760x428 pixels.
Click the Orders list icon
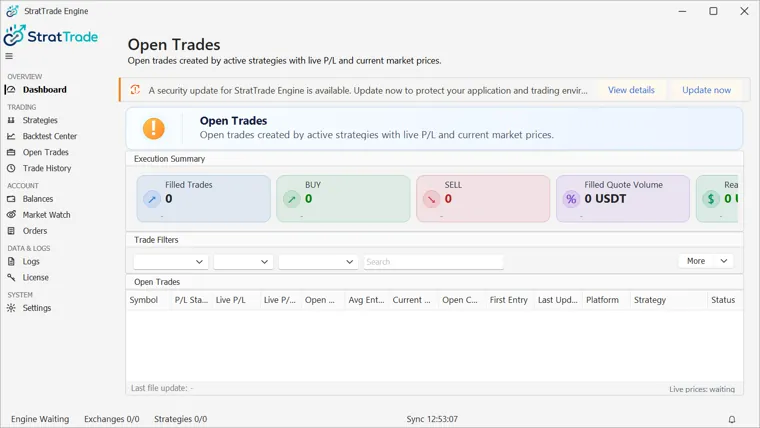[11, 231]
